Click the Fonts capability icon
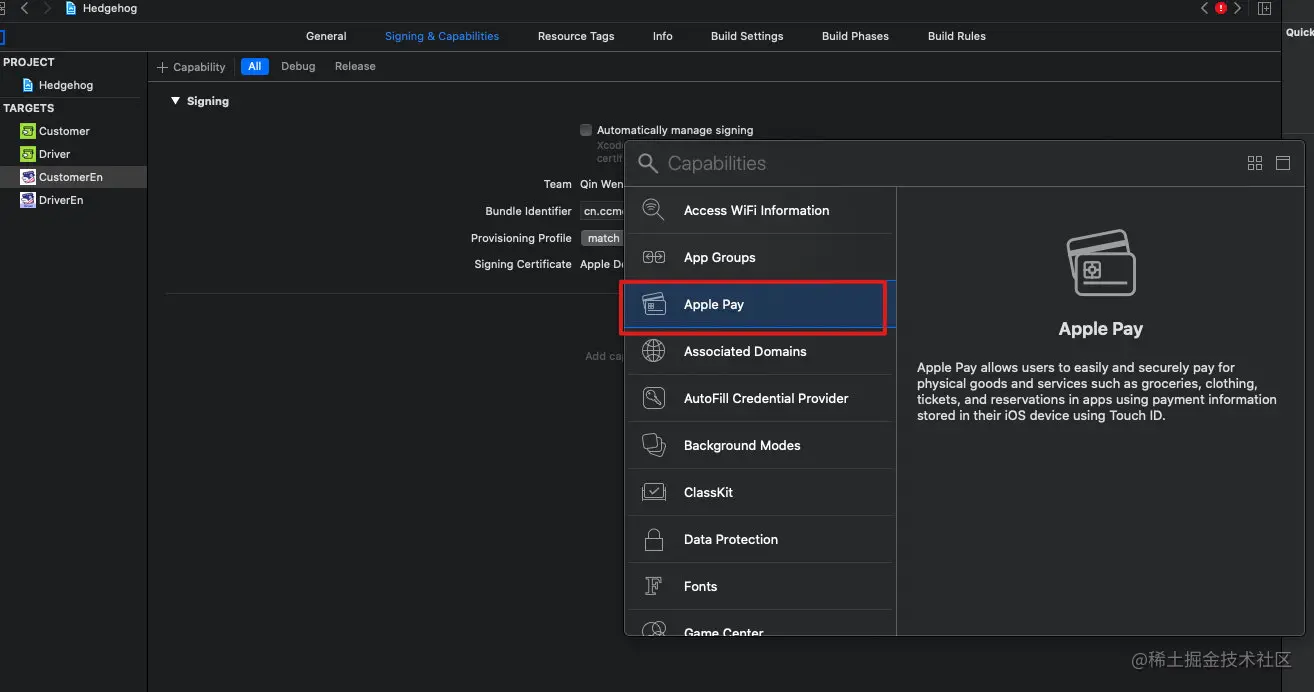The height and width of the screenshot is (692, 1314). (x=653, y=586)
